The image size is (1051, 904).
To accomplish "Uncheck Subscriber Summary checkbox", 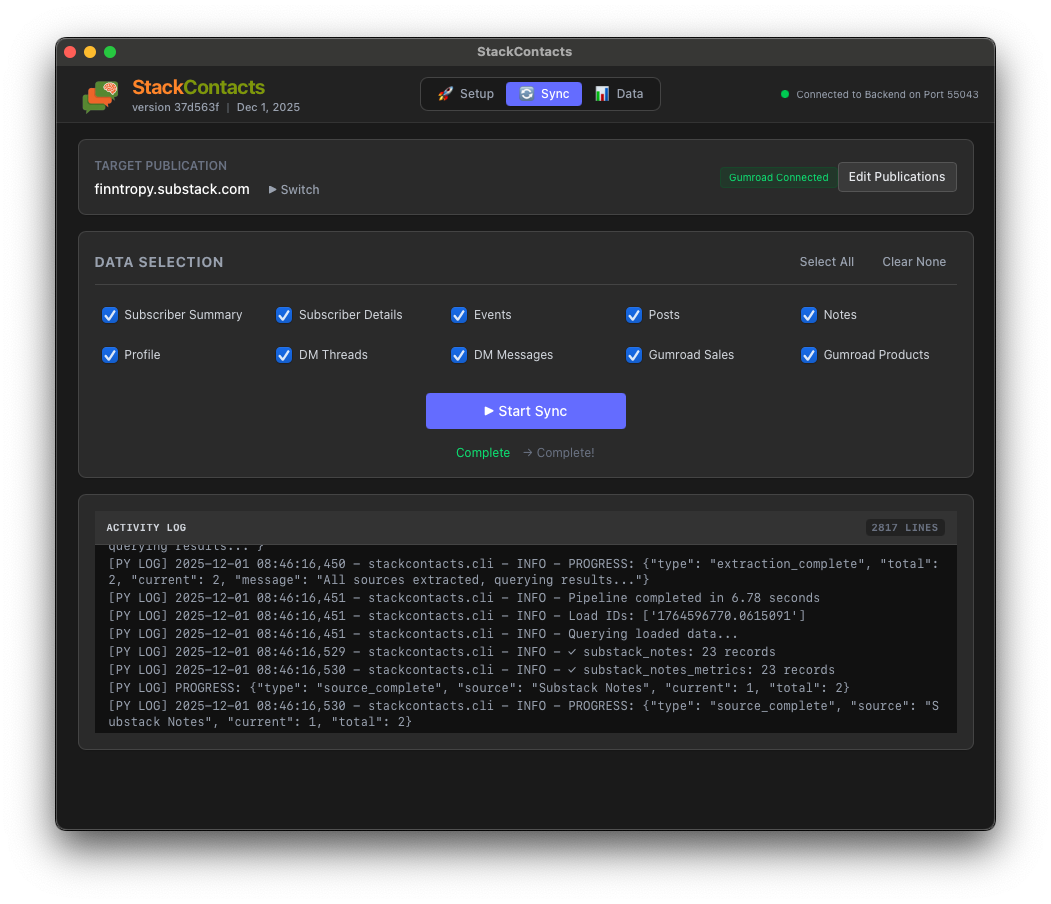I will coord(110,315).
